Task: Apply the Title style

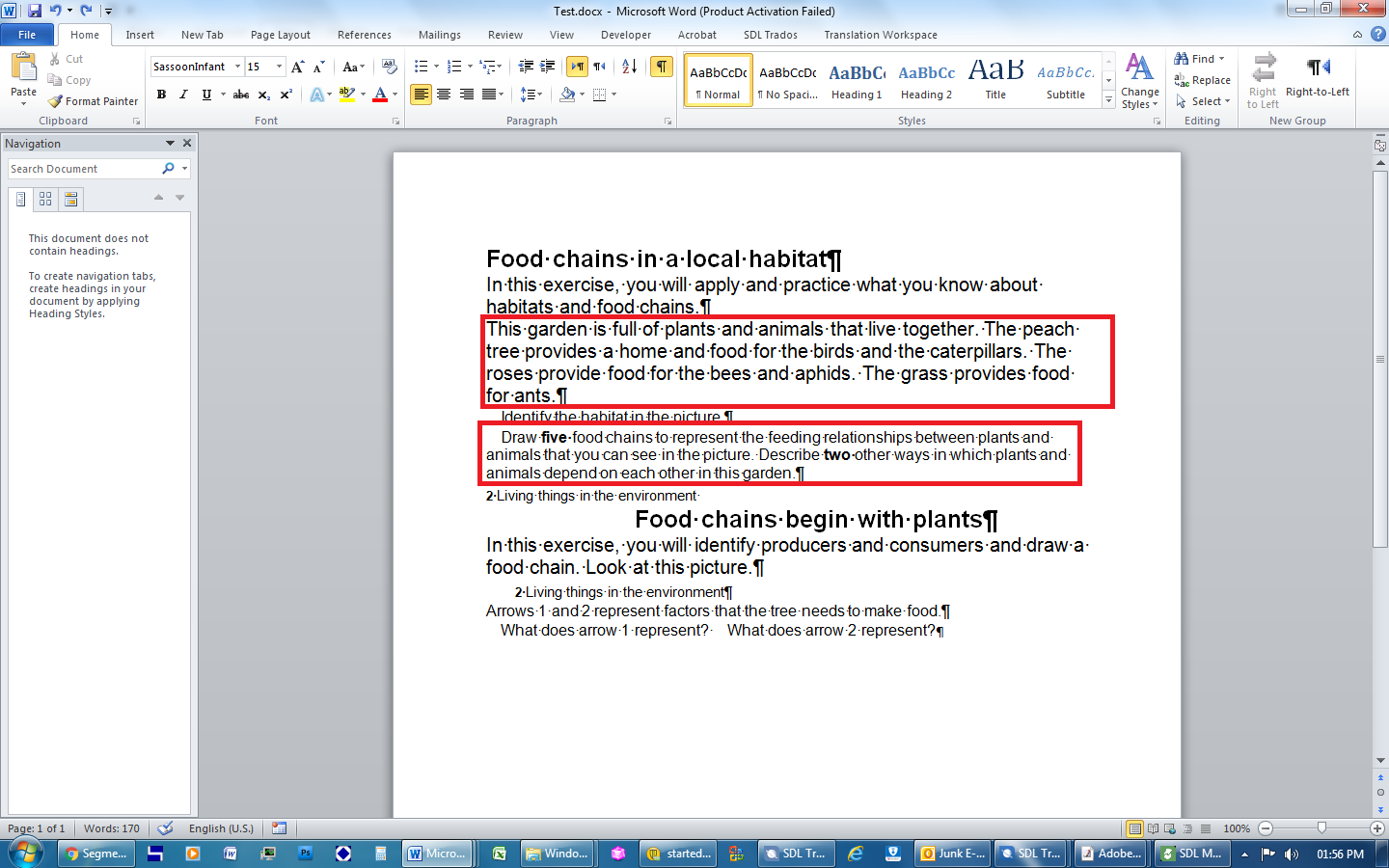Action: point(995,80)
